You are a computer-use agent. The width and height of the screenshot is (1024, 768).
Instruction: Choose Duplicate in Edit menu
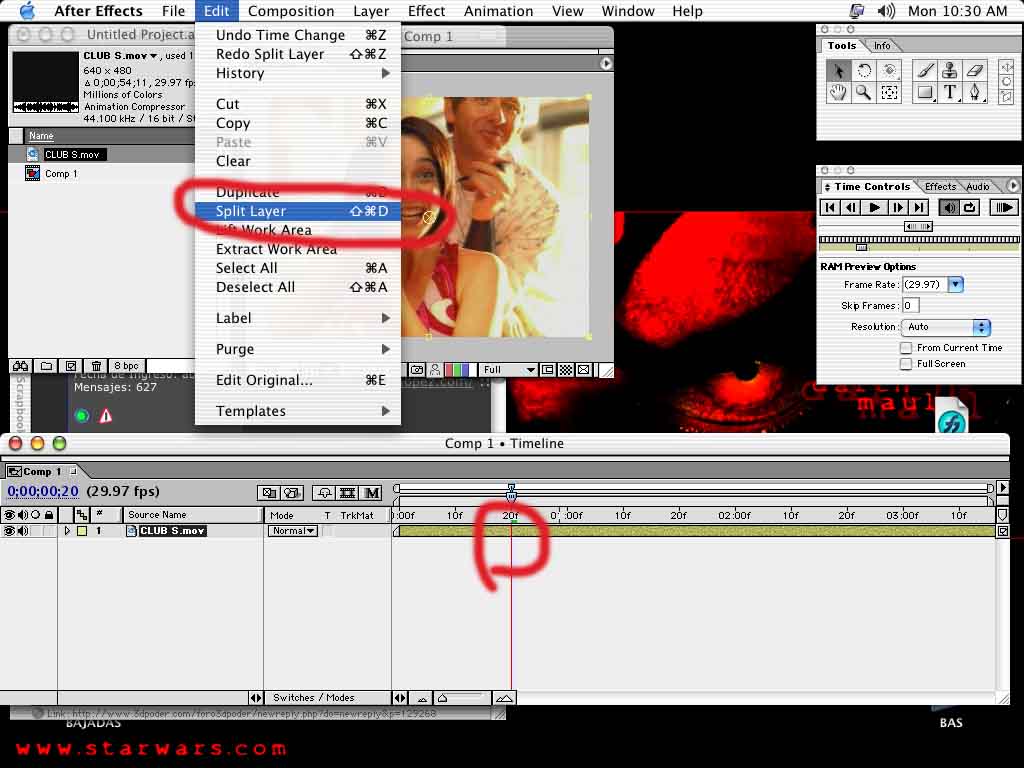[298, 192]
